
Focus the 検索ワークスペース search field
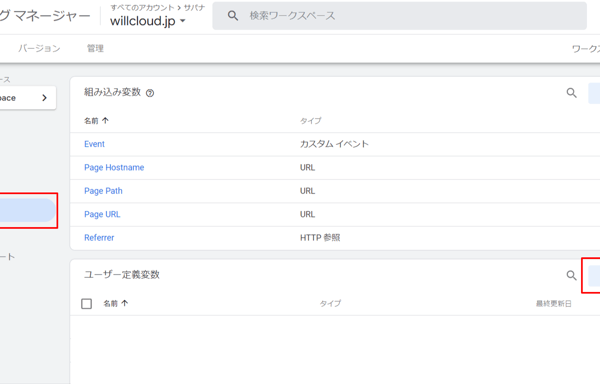399,16
